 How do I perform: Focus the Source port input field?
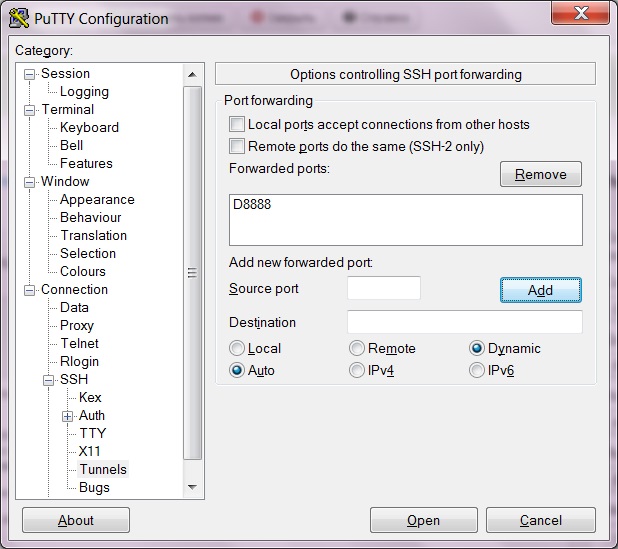click(x=384, y=288)
